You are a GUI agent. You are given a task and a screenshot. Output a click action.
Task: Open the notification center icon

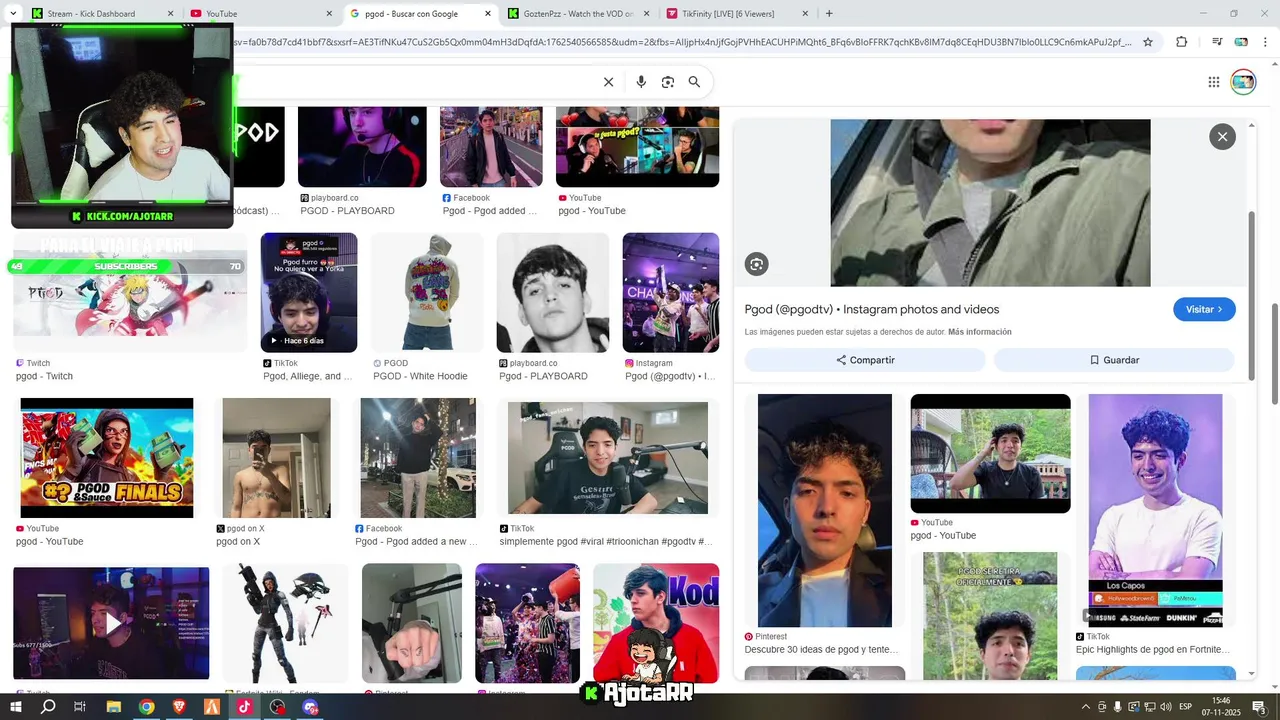[x=1260, y=707]
